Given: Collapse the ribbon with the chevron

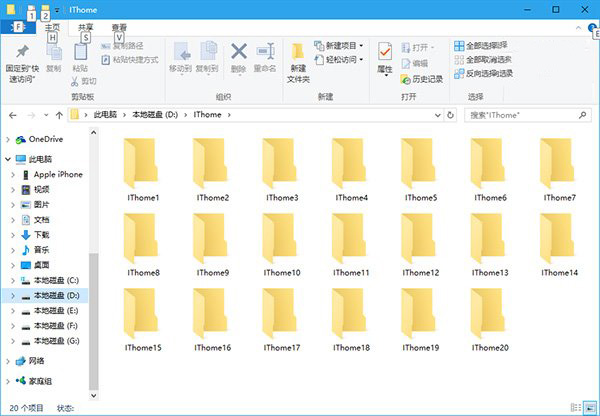Looking at the screenshot, I should click(x=578, y=28).
